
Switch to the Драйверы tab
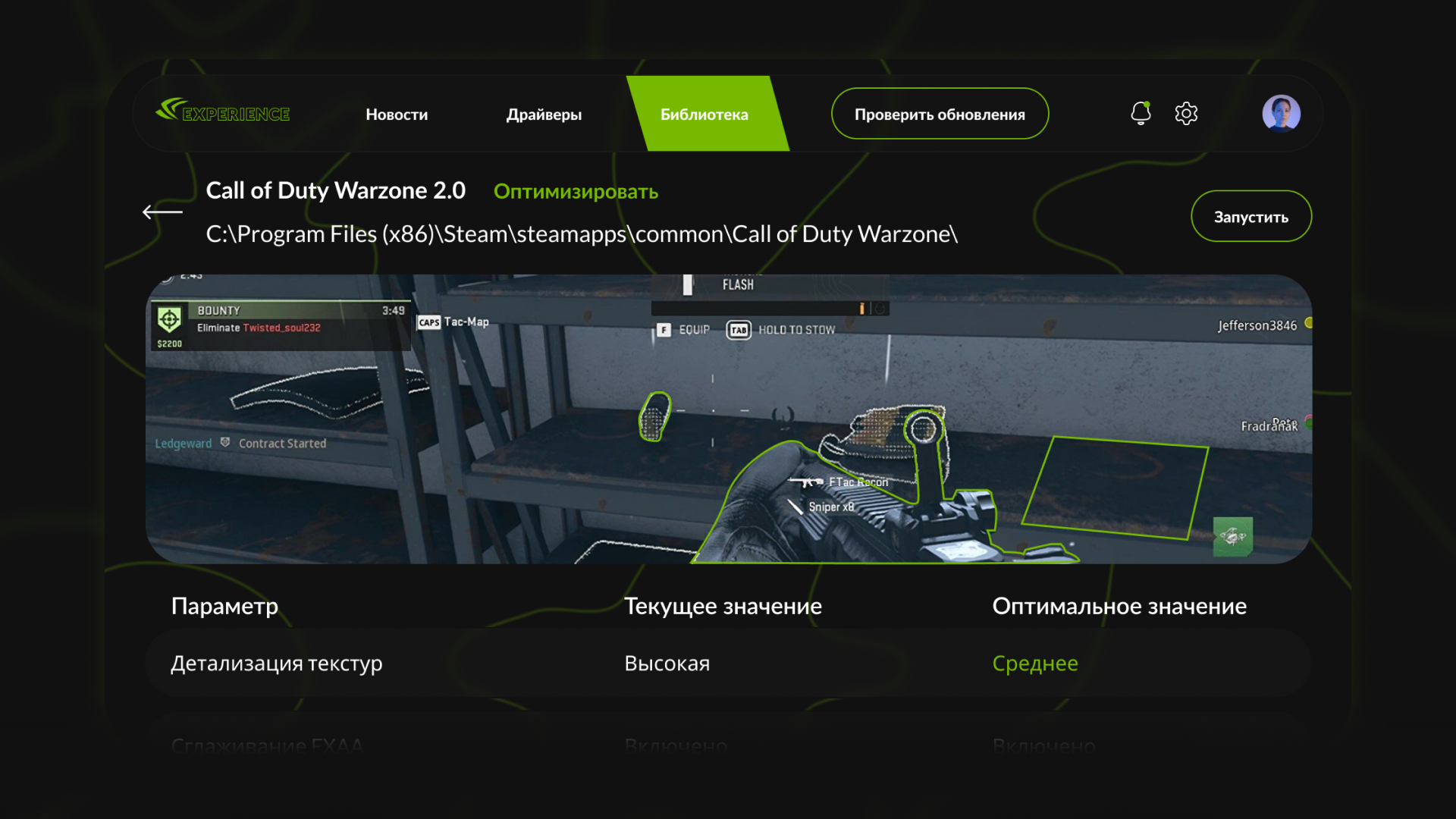[544, 115]
